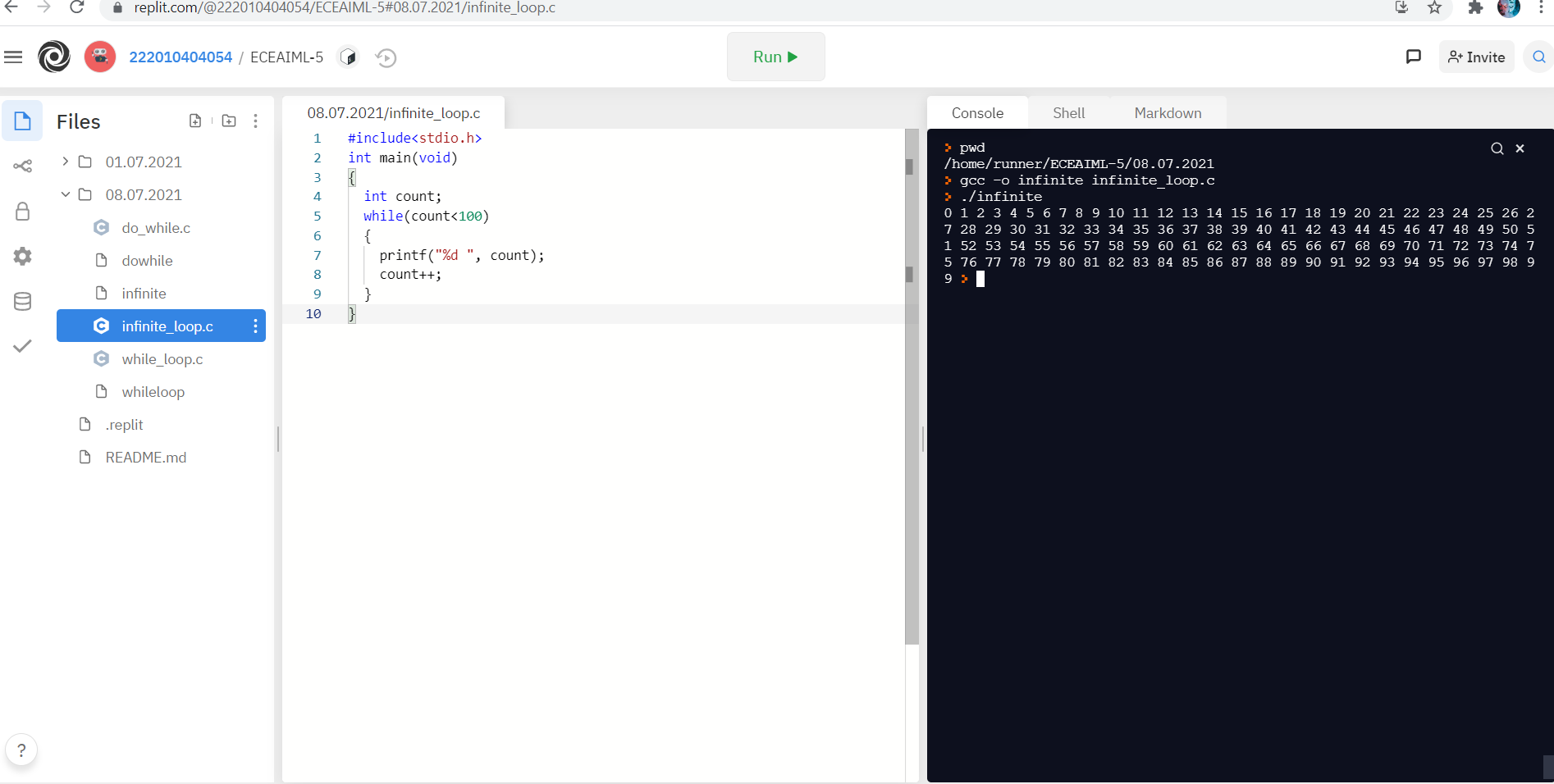Open the Unit Tests checkmark panel
Image resolution: width=1554 pixels, height=784 pixels.
click(22, 346)
